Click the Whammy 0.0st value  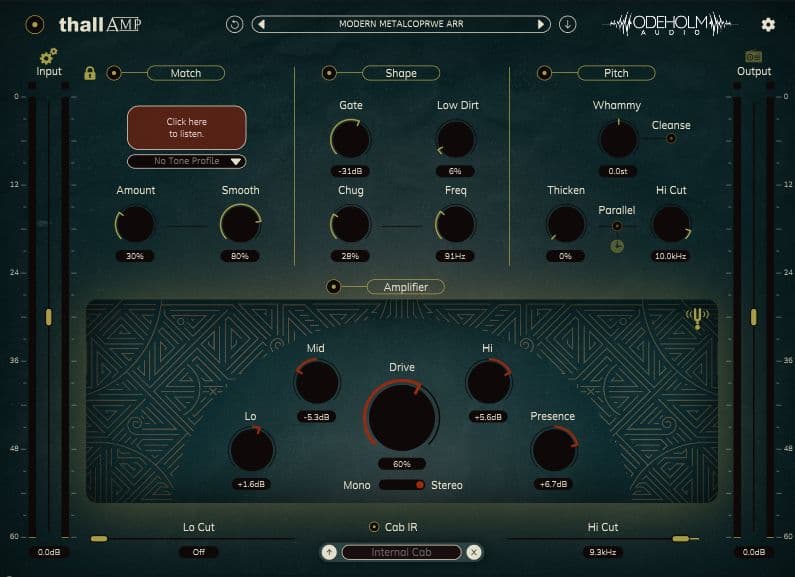click(618, 171)
